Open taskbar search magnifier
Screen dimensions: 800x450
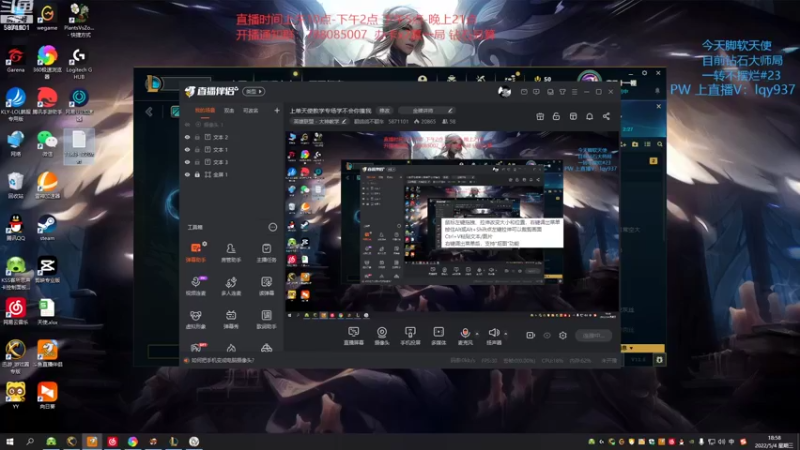[x=30, y=441]
